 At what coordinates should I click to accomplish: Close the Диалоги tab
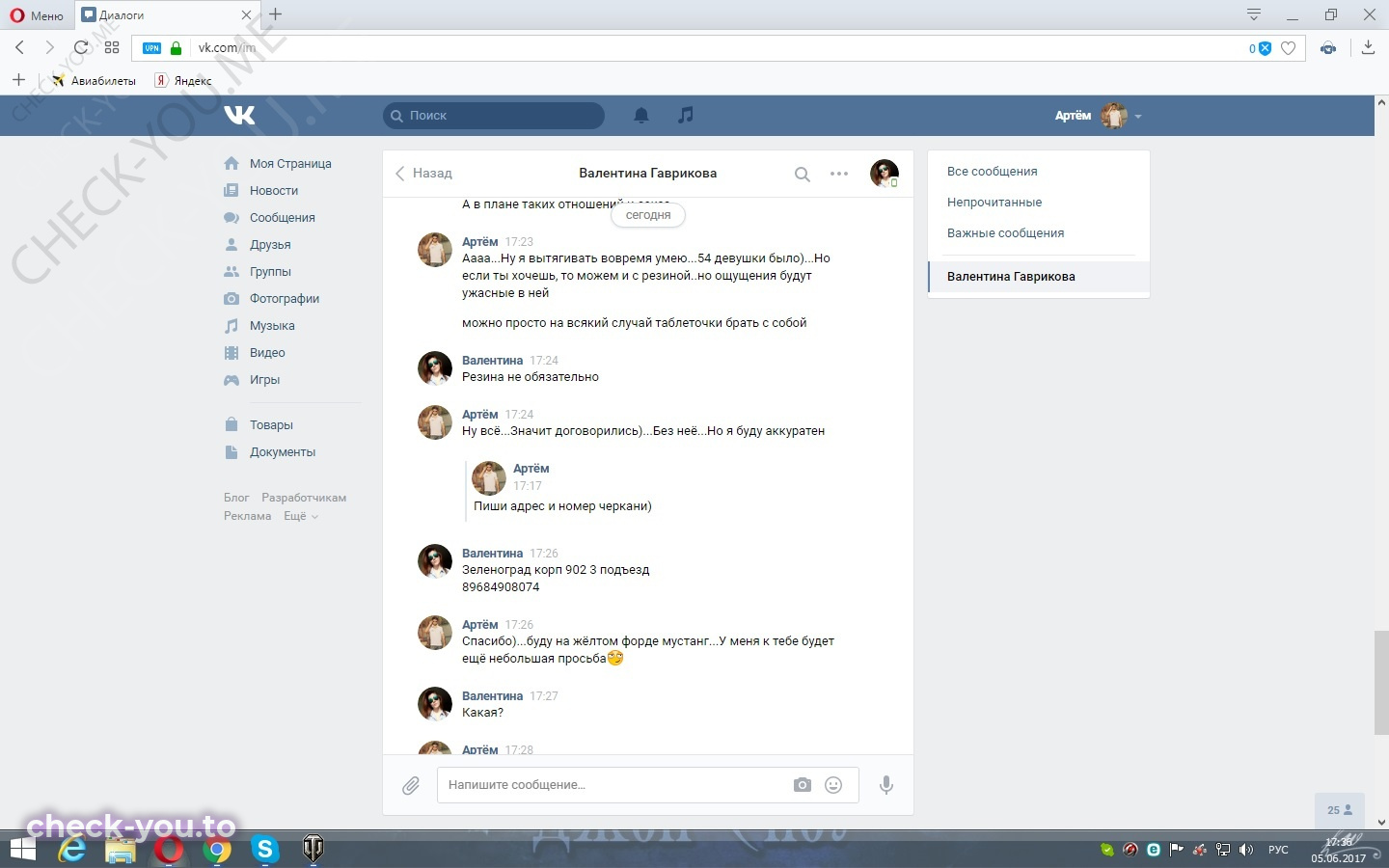(246, 15)
